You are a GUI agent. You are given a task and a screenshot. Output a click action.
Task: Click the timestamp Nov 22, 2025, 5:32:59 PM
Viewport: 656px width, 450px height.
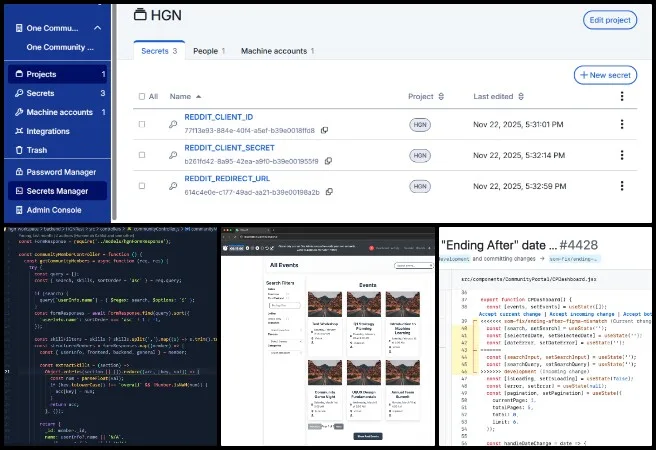coord(520,187)
